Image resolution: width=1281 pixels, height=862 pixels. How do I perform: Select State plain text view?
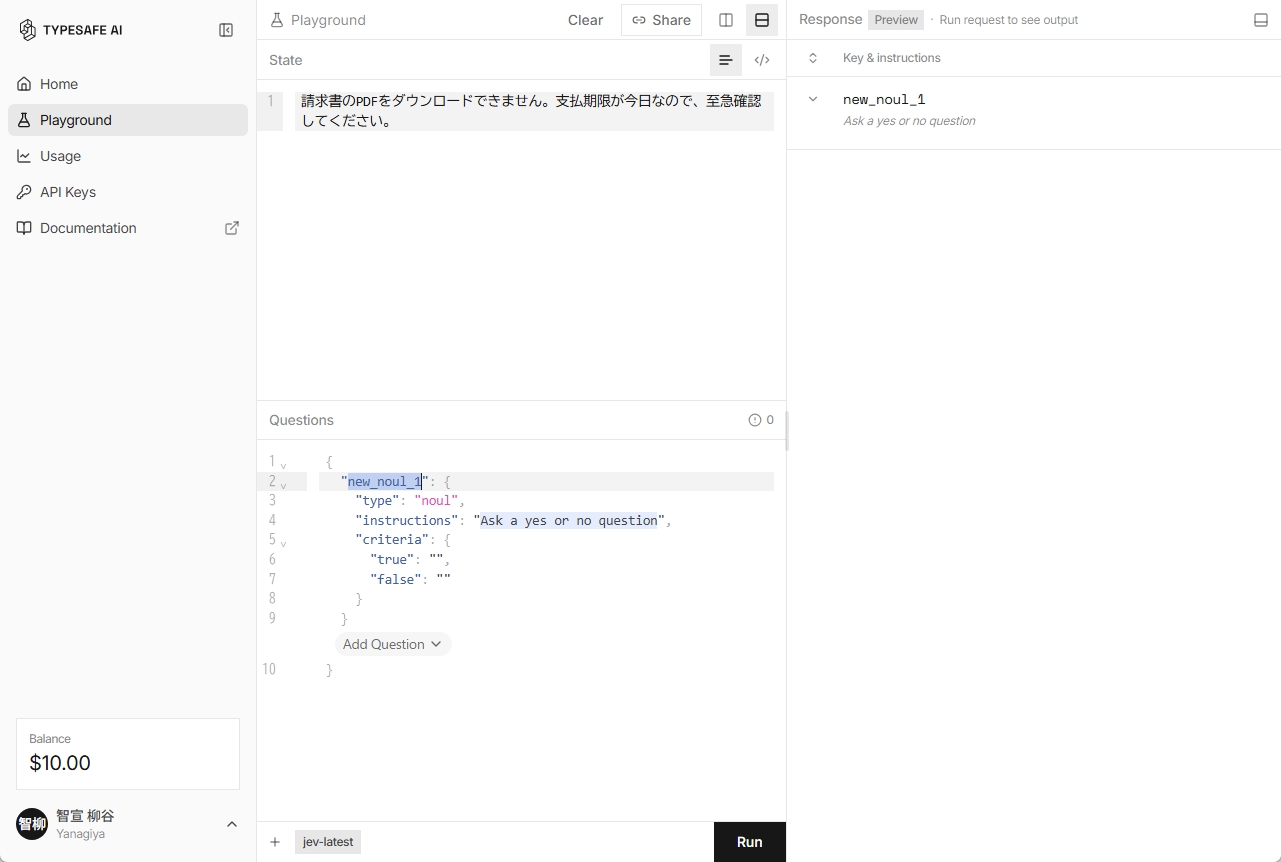[726, 60]
